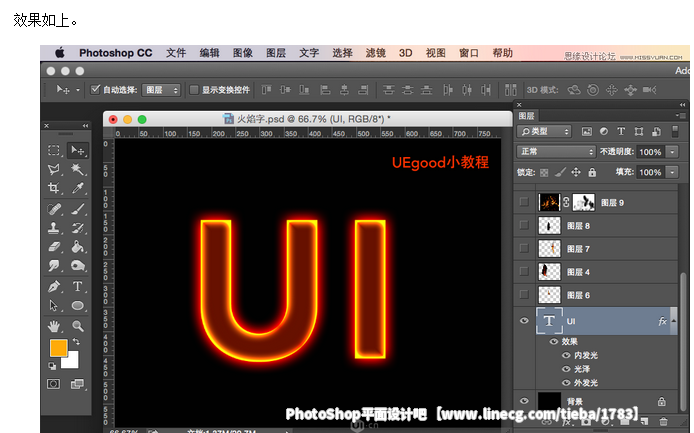The height and width of the screenshot is (433, 694).
Task: Select the Smudge tool
Action: pos(54,266)
